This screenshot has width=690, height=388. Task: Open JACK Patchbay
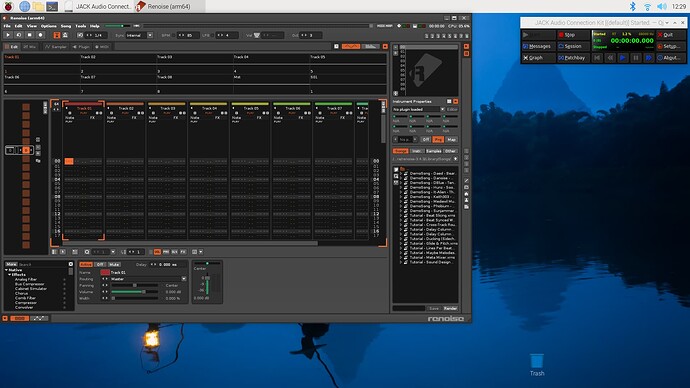click(574, 58)
